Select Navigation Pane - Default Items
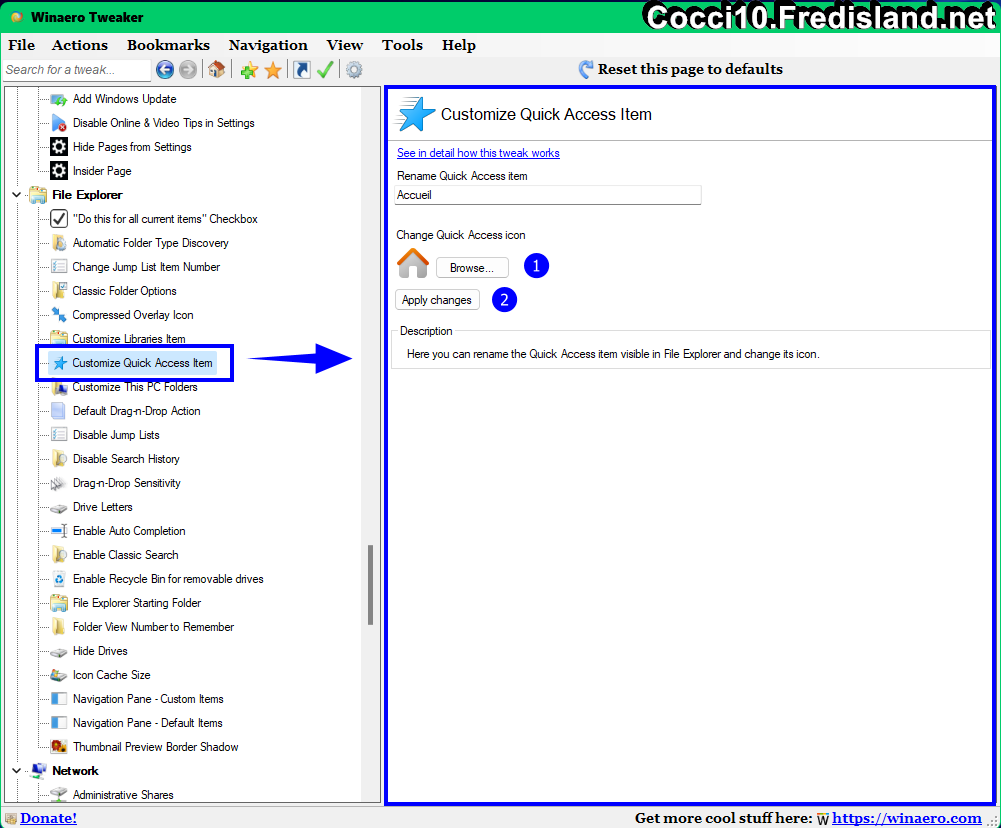Viewport: 1001px width, 828px height. (x=147, y=723)
